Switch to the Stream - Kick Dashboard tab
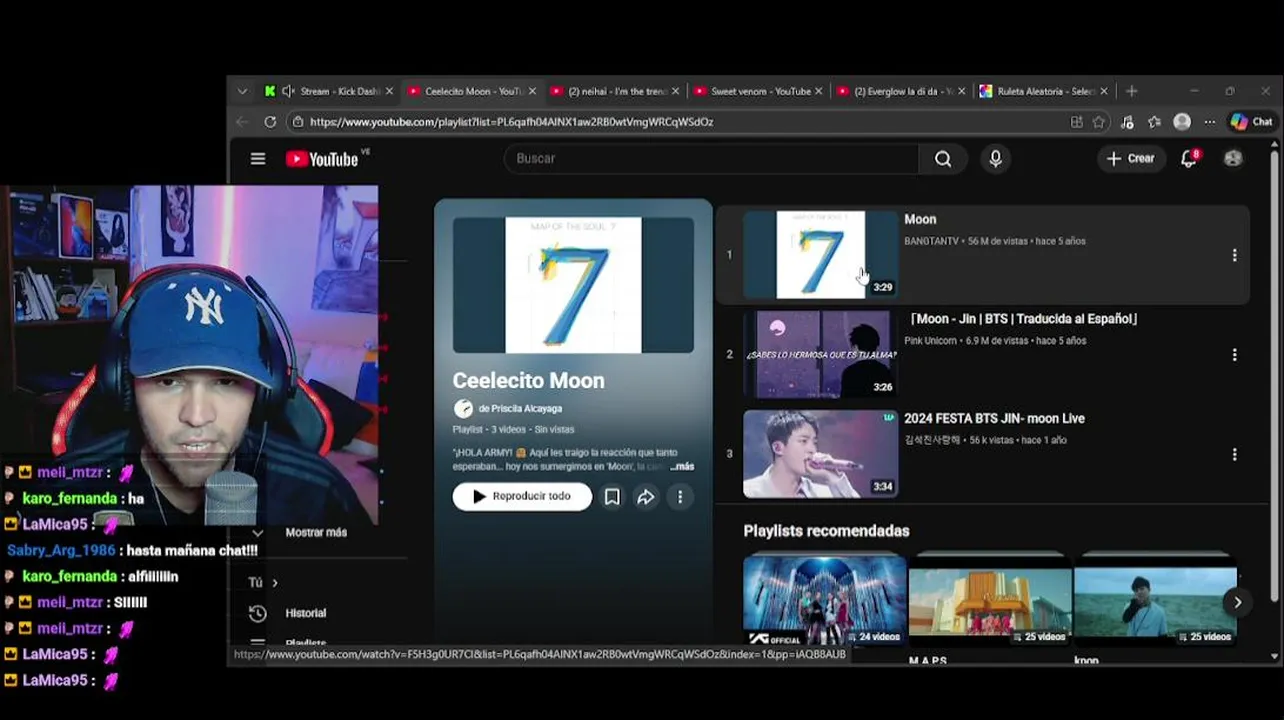This screenshot has width=1284, height=720. [330, 91]
